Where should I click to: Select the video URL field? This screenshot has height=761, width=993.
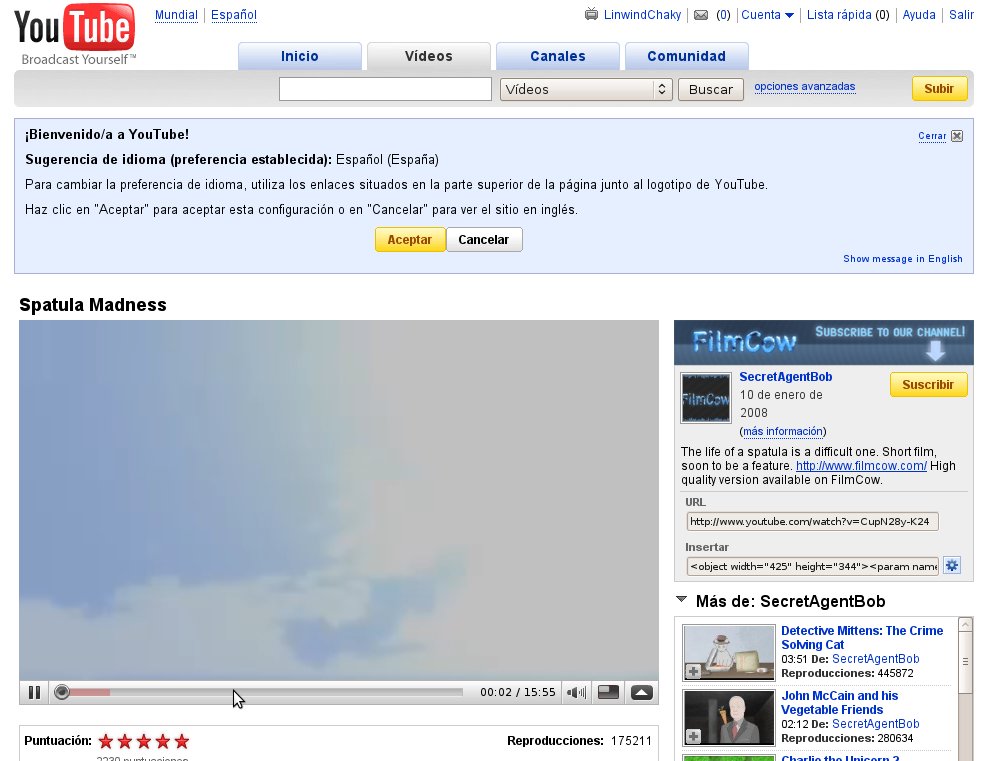(x=812, y=522)
